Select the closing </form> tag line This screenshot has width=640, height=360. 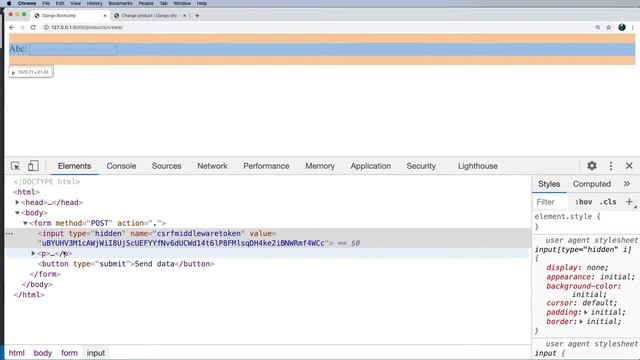click(x=45, y=274)
